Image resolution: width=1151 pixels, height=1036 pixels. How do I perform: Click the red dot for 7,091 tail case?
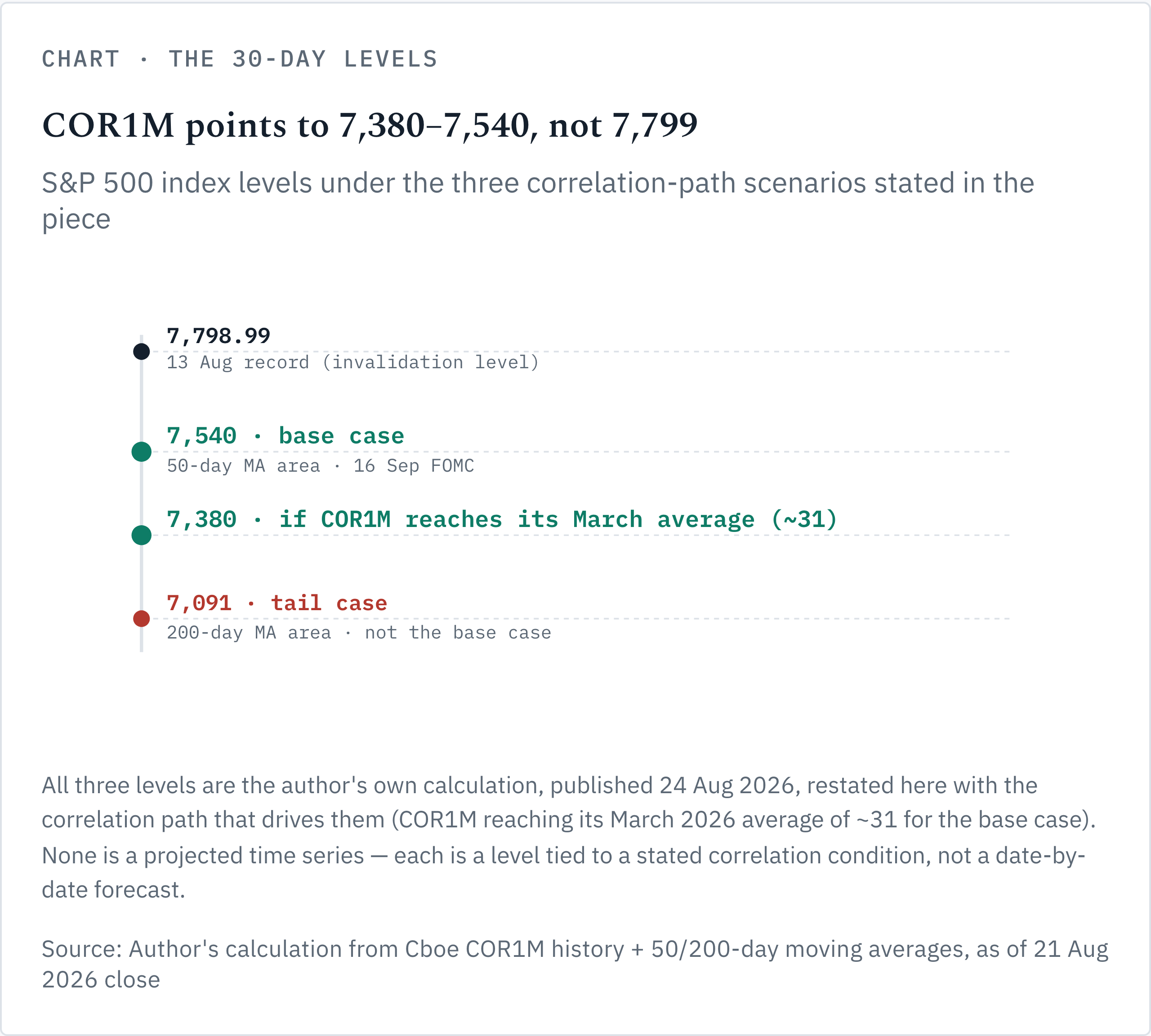pyautogui.click(x=141, y=619)
